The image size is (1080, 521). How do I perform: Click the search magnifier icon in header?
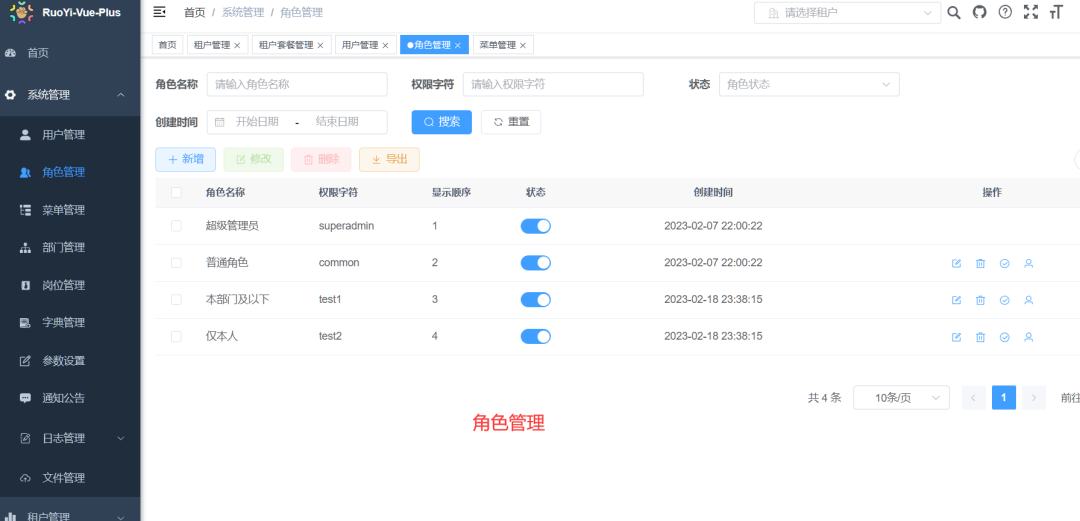pos(954,12)
